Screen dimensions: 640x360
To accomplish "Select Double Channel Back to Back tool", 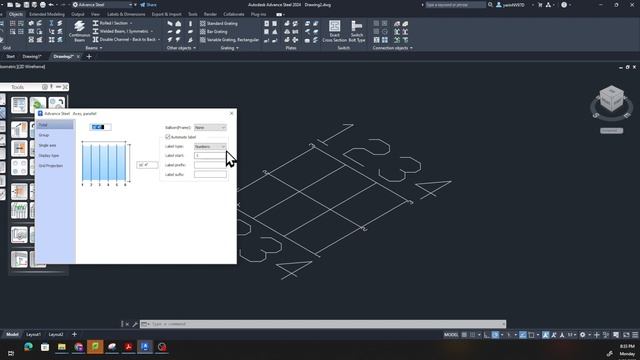I will coord(124,40).
